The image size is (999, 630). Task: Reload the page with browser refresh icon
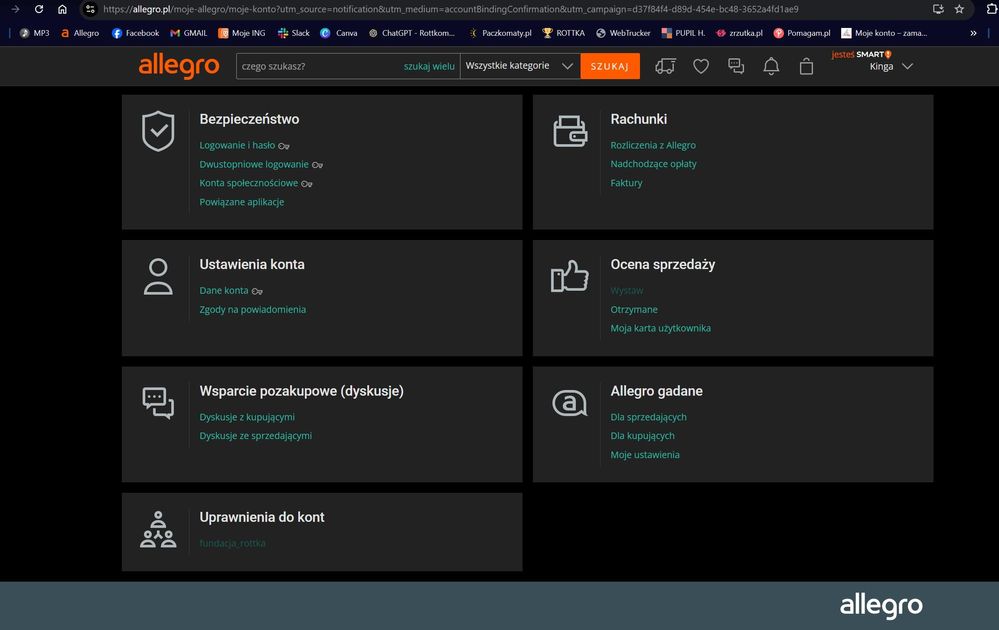point(39,9)
